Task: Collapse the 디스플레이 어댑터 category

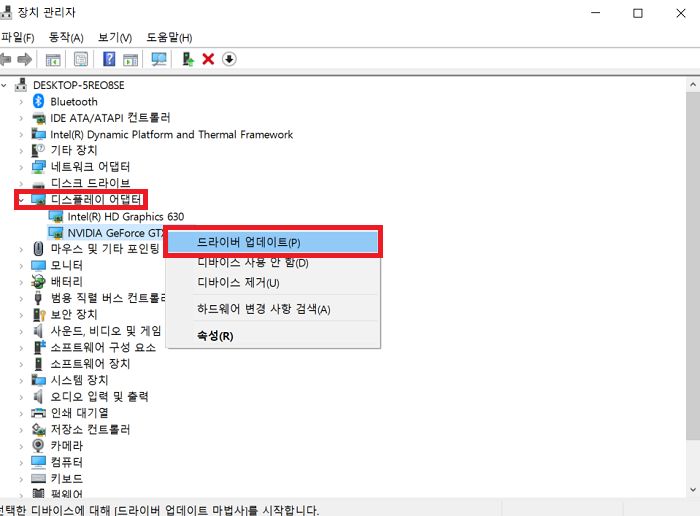Action: pyautogui.click(x=21, y=200)
